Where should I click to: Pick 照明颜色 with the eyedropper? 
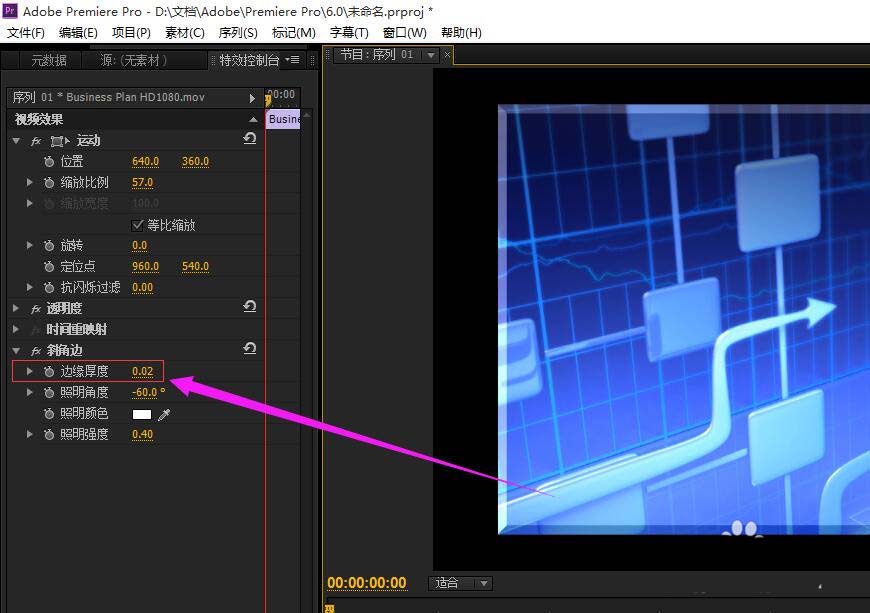[x=164, y=414]
